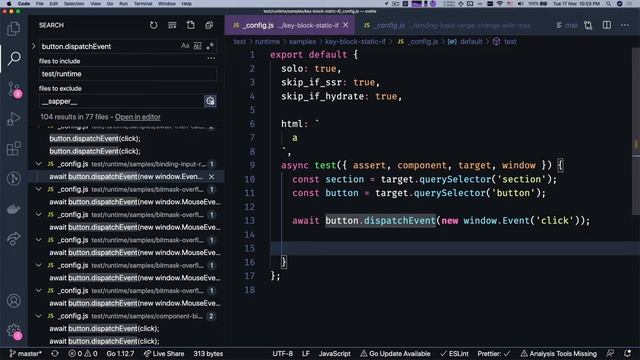Click the Open in editor link
Screen dimensions: 640x360
click(x=138, y=117)
